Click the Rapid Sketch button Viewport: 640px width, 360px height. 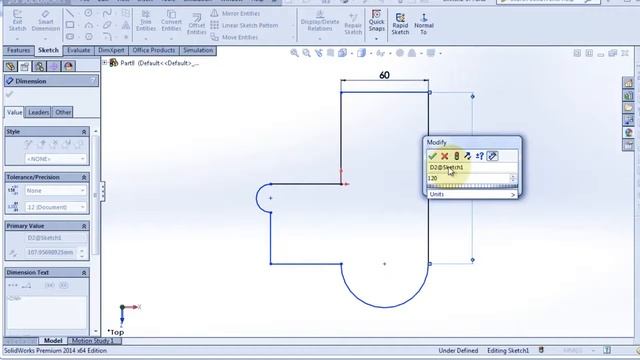(x=400, y=24)
